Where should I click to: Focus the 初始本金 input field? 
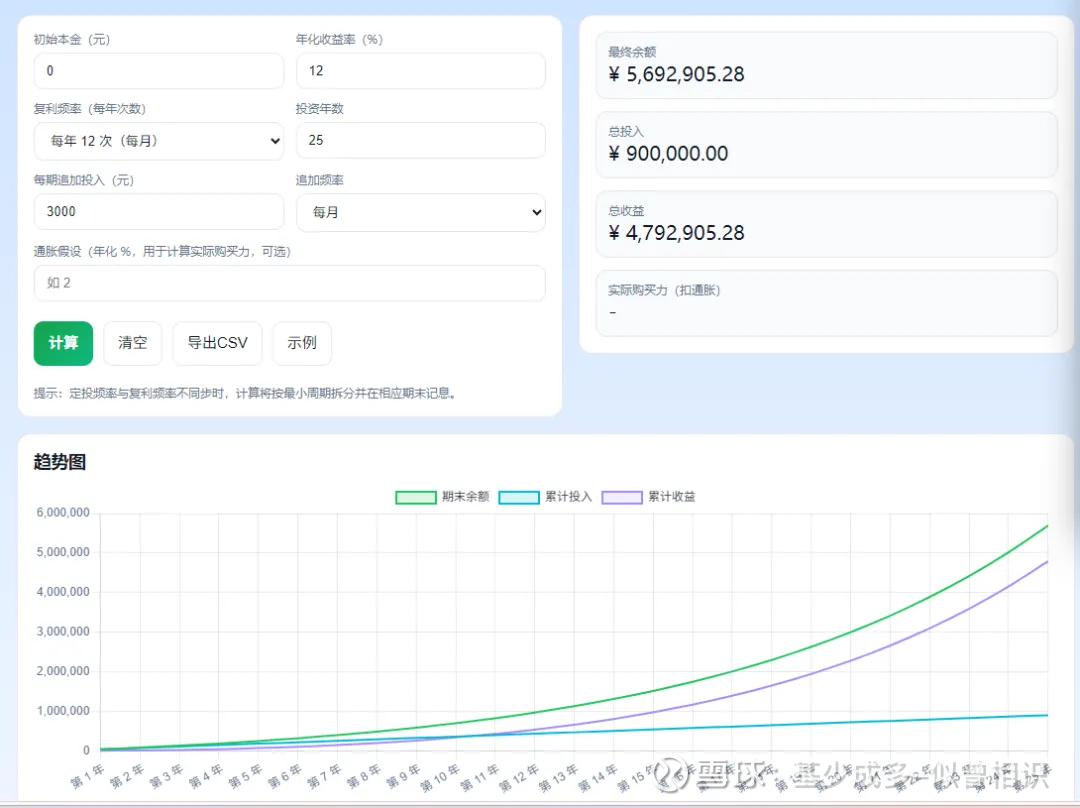tap(159, 71)
